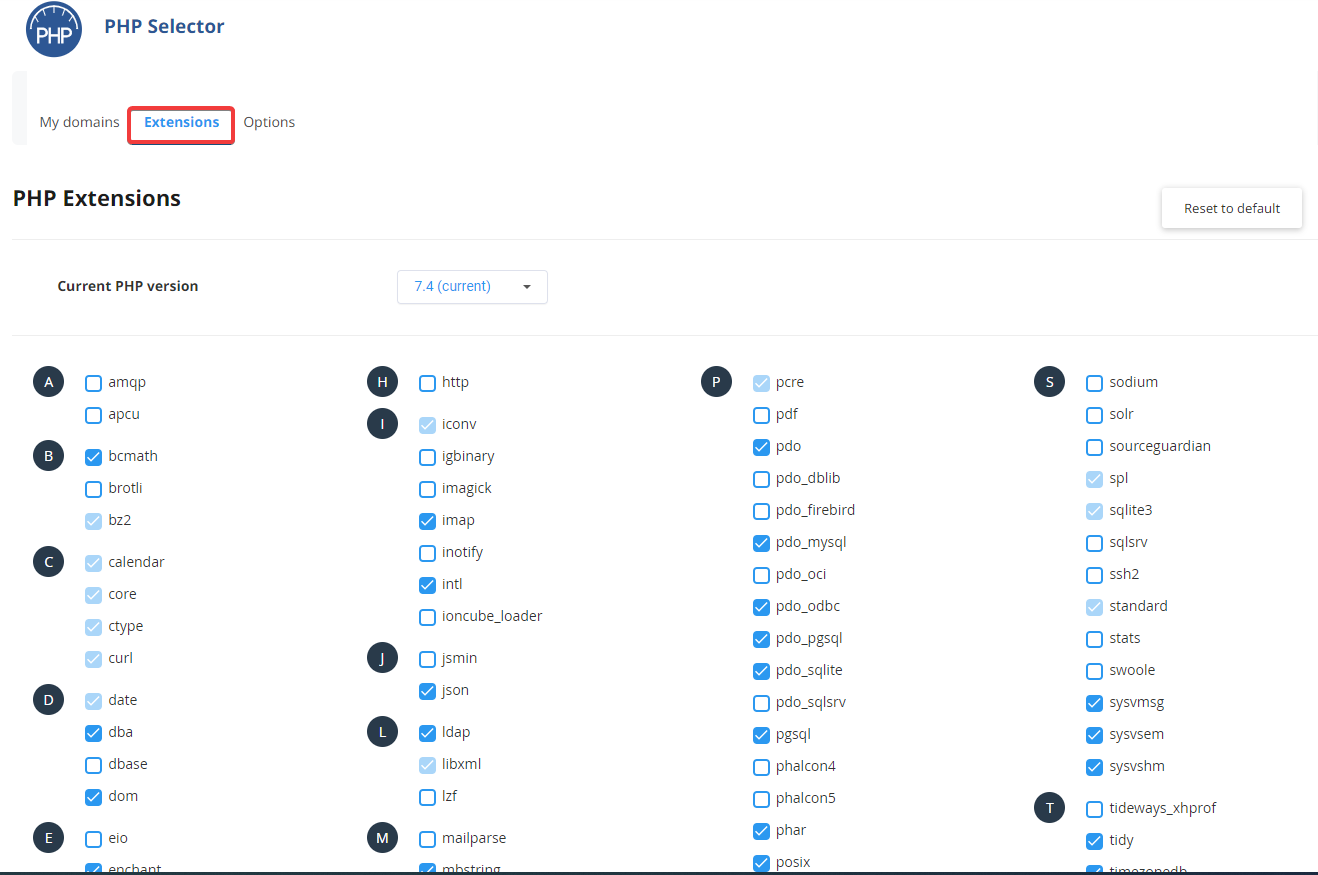Disable the sysvmsg extension
The image size is (1318, 875).
1094,702
